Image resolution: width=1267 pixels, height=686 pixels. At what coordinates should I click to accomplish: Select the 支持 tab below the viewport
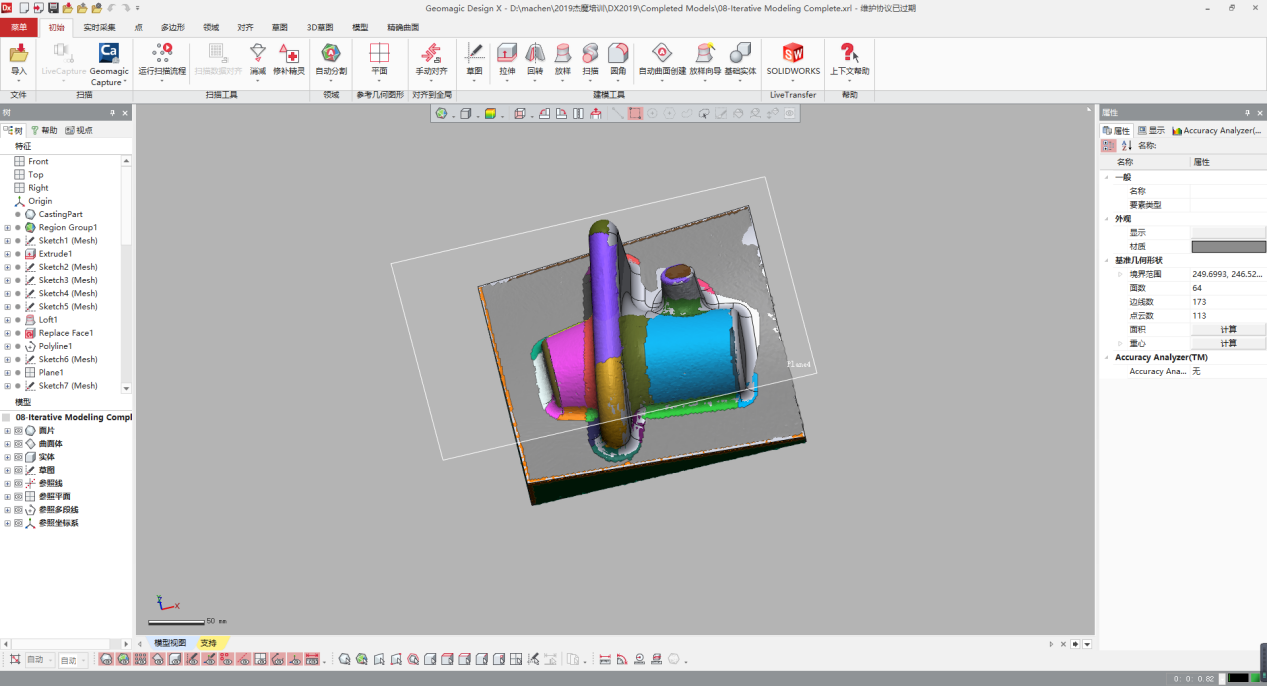pyautogui.click(x=208, y=643)
